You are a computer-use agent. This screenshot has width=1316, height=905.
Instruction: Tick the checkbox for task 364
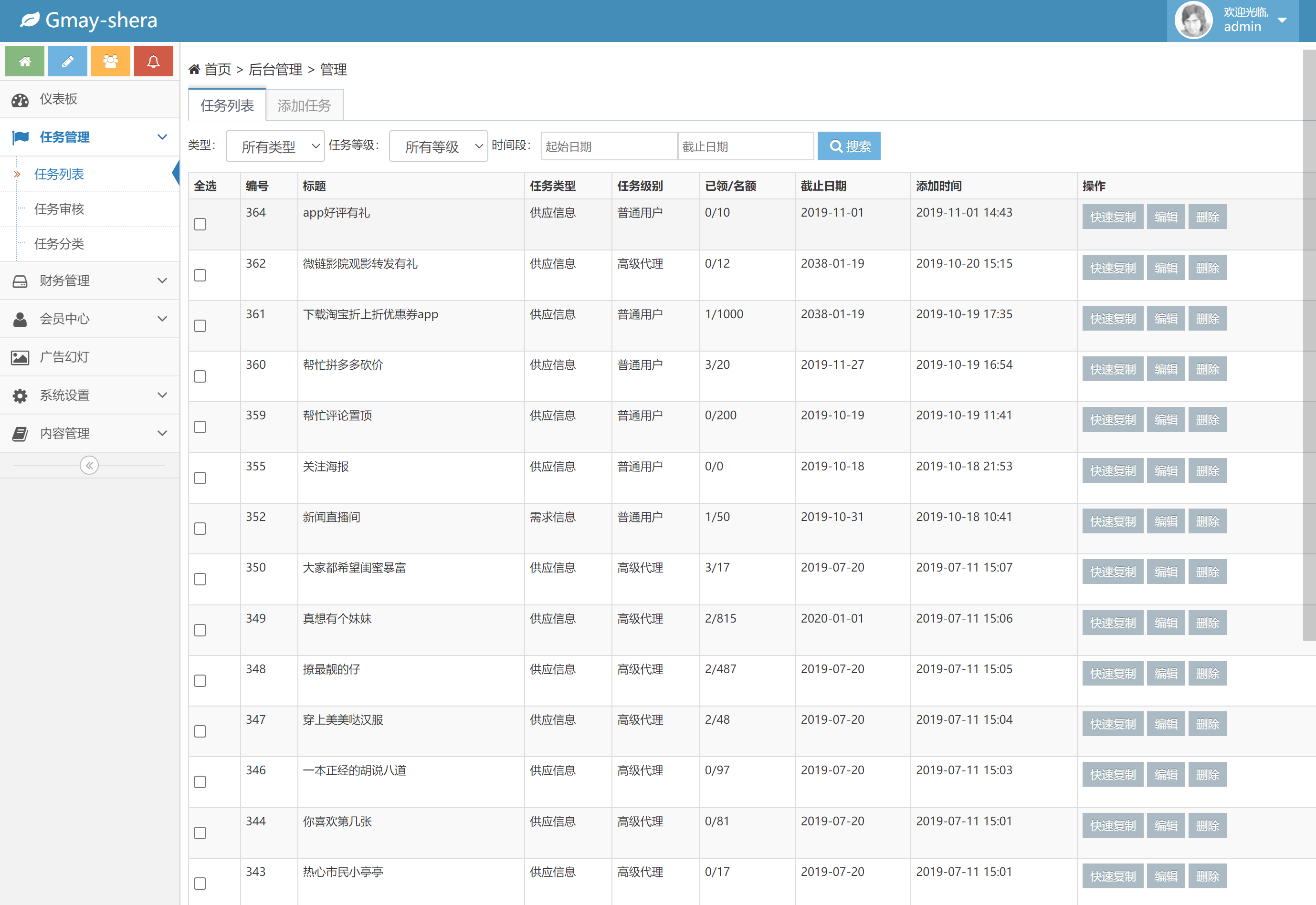(x=200, y=225)
